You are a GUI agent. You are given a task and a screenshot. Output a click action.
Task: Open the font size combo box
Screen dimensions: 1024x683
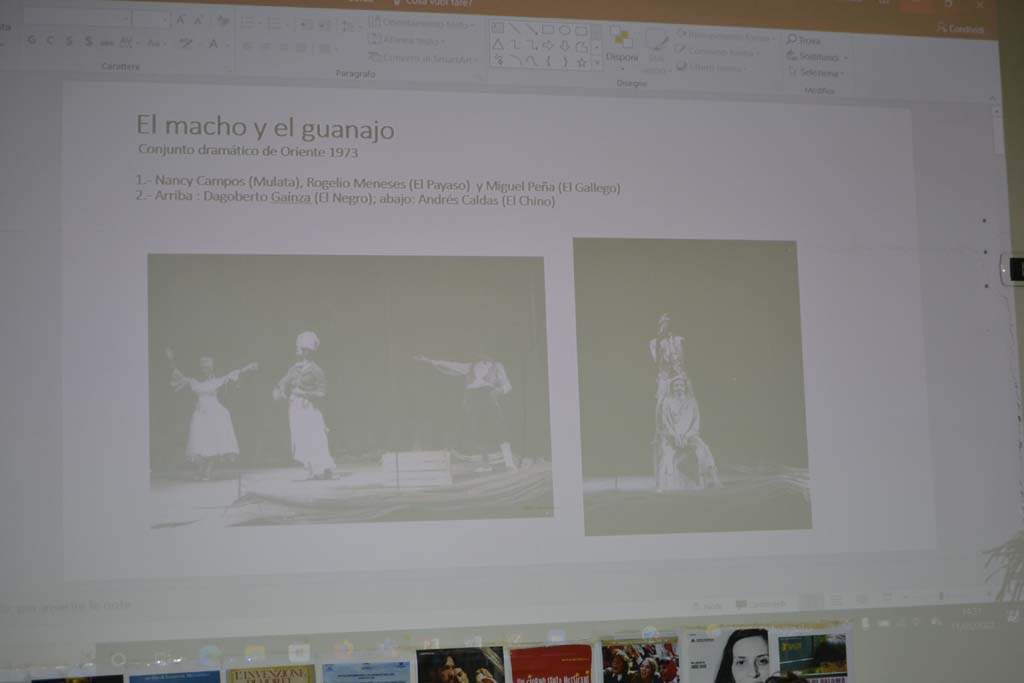coord(151,20)
